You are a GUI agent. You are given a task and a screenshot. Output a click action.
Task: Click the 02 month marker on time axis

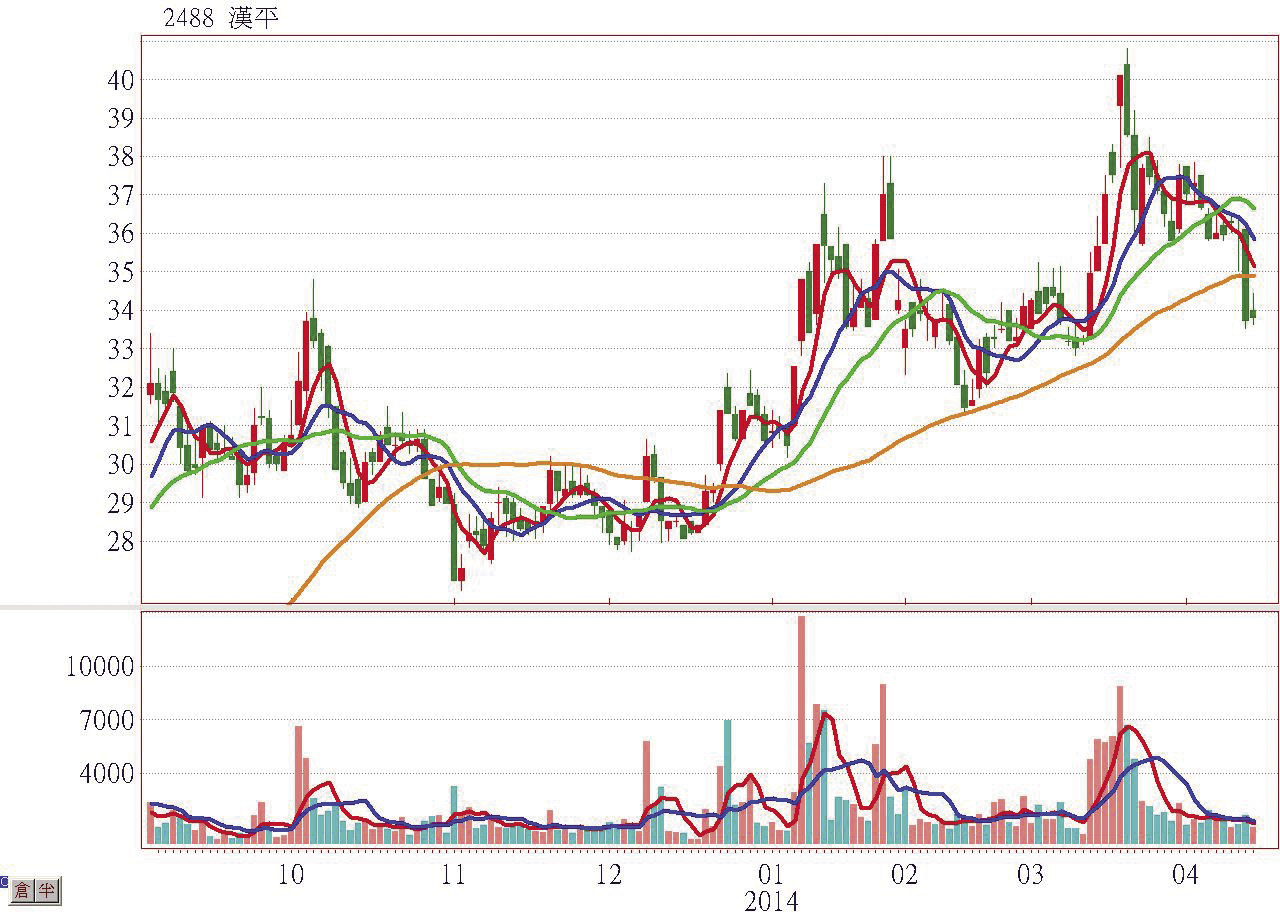click(x=904, y=874)
